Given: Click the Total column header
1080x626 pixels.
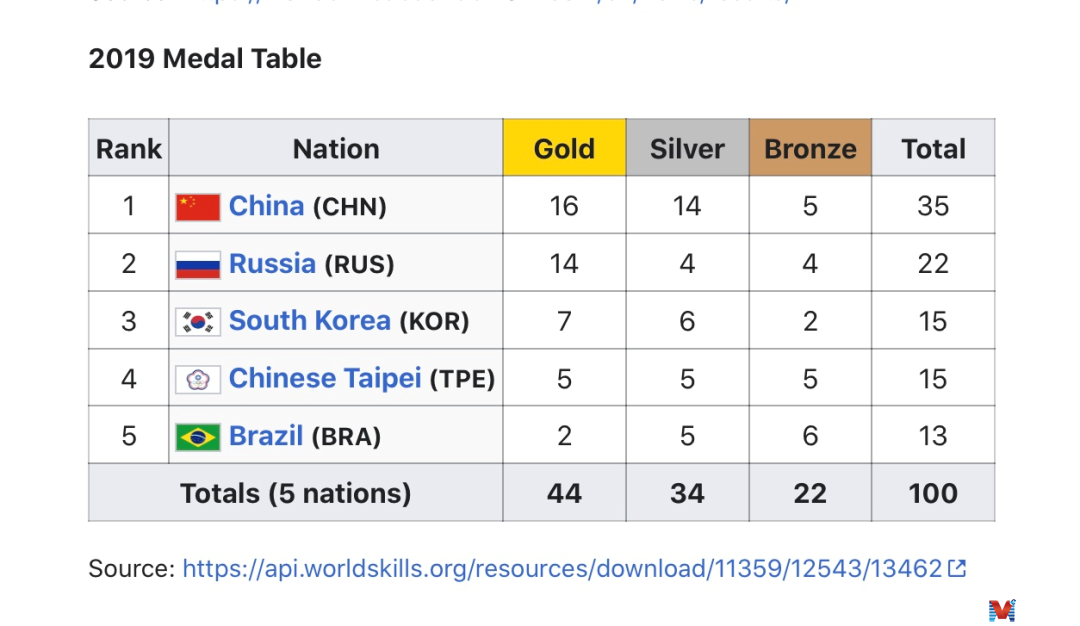Looking at the screenshot, I should click(933, 149).
